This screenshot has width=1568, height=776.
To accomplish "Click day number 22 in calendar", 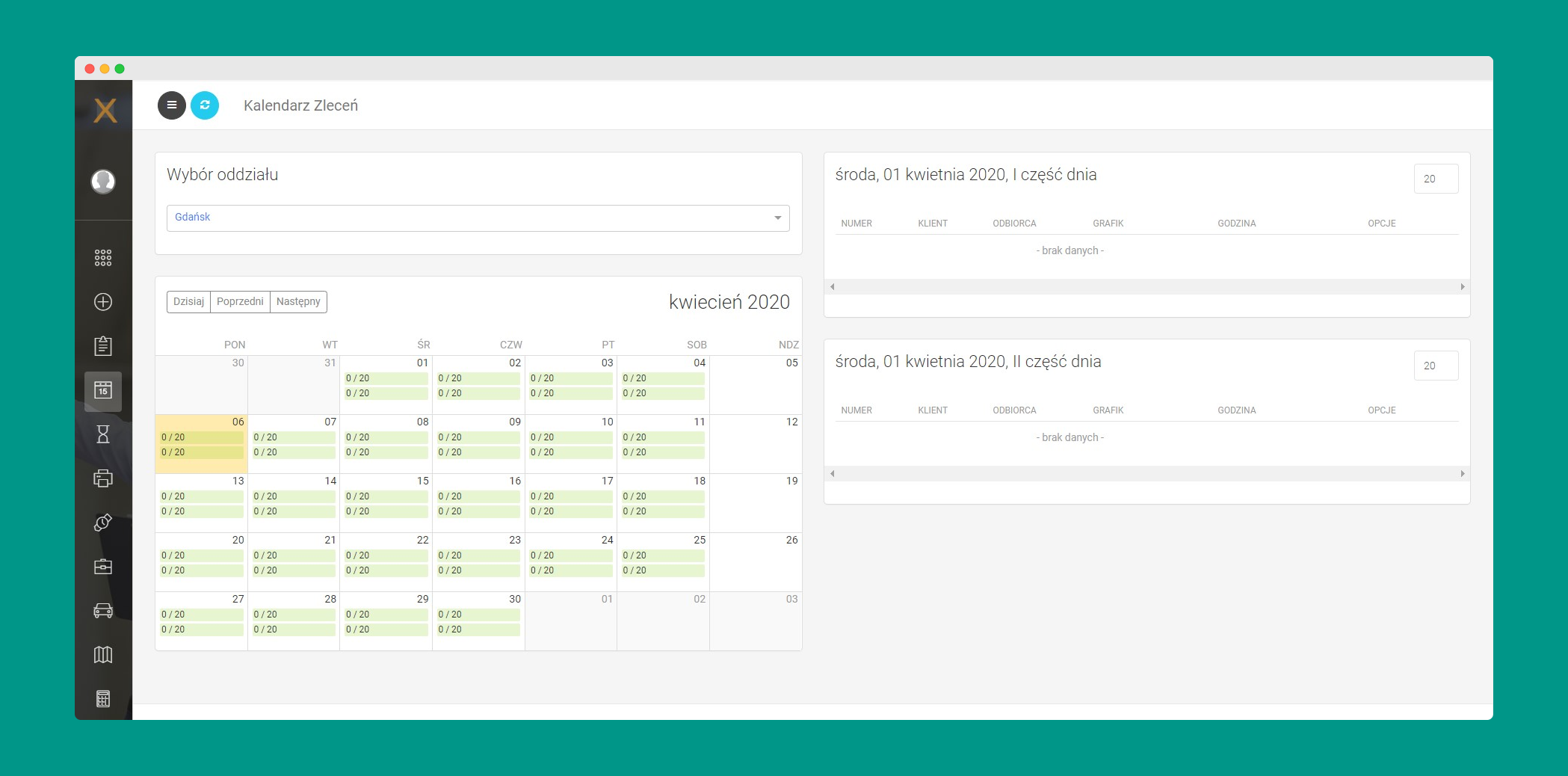I will (x=422, y=540).
